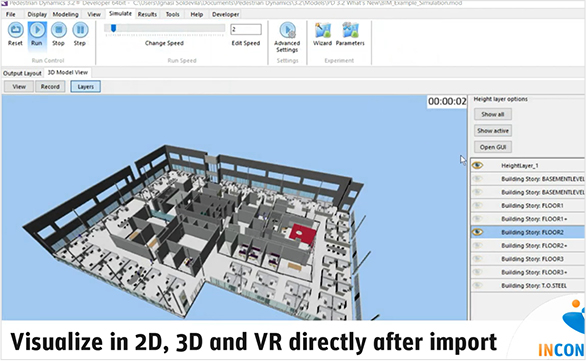Screen dimensions: 586x361
Task: Hide Building Story FLOOR2 via eye icon
Action: click(477, 232)
